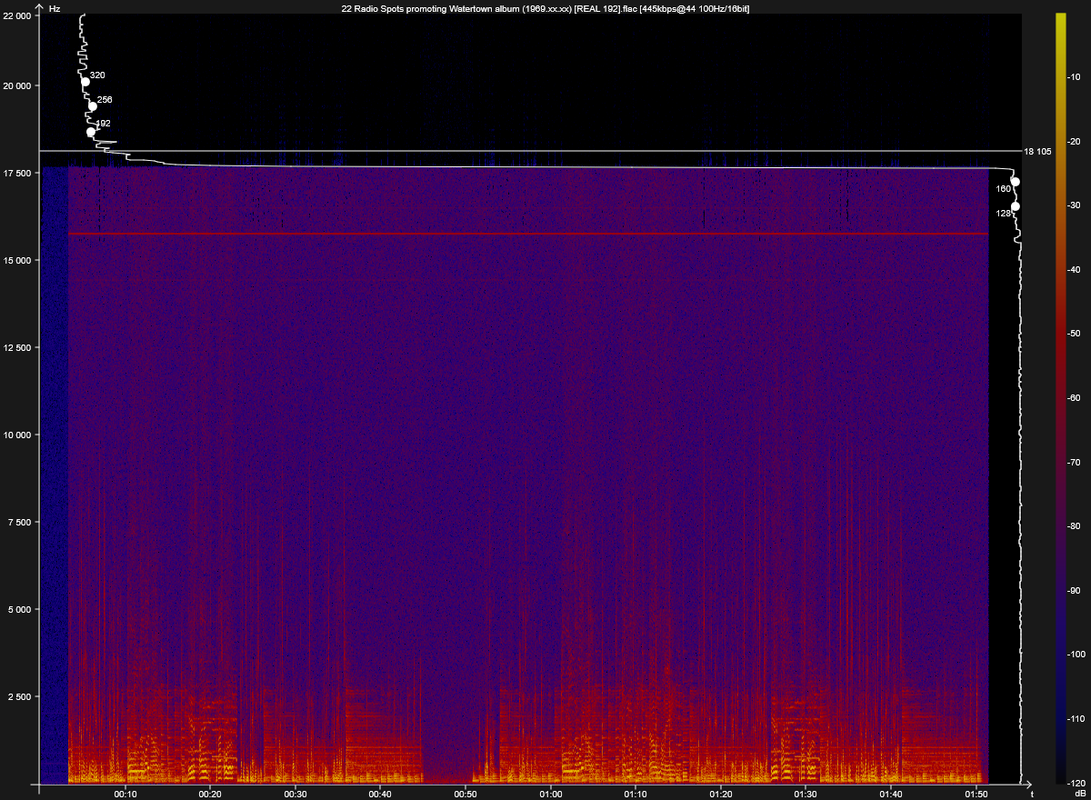This screenshot has height=800, width=1091.
Task: Click the 00:20 time axis label
Action: pyautogui.click(x=210, y=794)
